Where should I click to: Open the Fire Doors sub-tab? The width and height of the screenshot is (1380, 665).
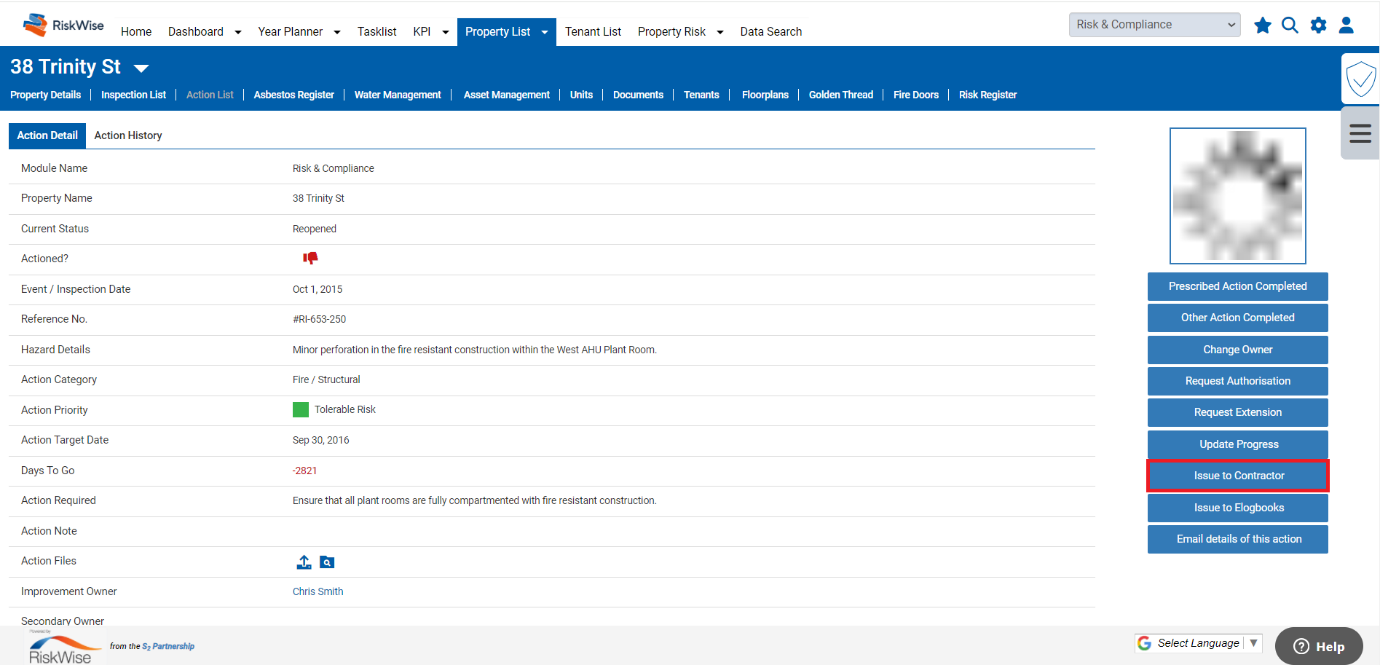point(916,95)
